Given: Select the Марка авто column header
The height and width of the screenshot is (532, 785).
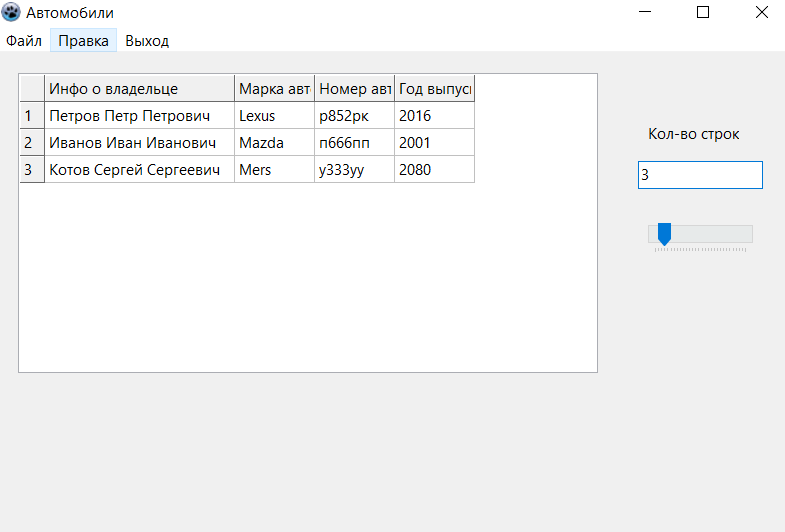Looking at the screenshot, I should 275,89.
